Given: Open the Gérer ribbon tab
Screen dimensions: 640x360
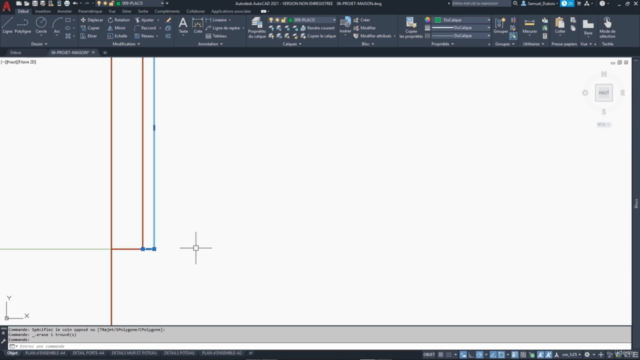Looking at the screenshot, I should coord(127,11).
